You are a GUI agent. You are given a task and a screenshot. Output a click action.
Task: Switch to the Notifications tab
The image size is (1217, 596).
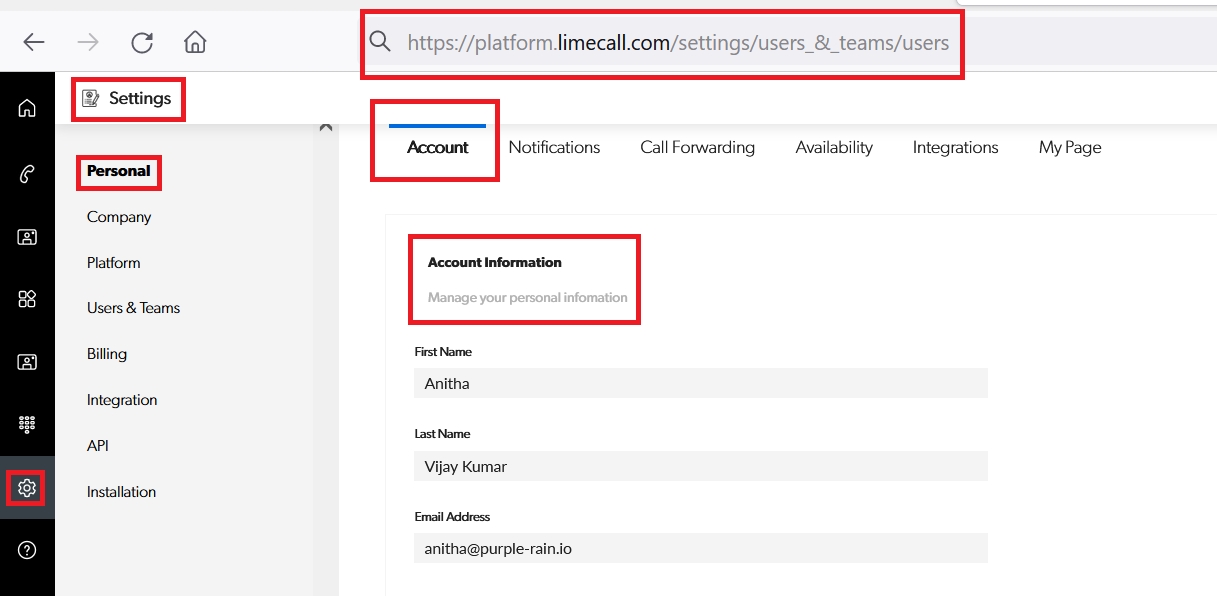click(x=554, y=147)
